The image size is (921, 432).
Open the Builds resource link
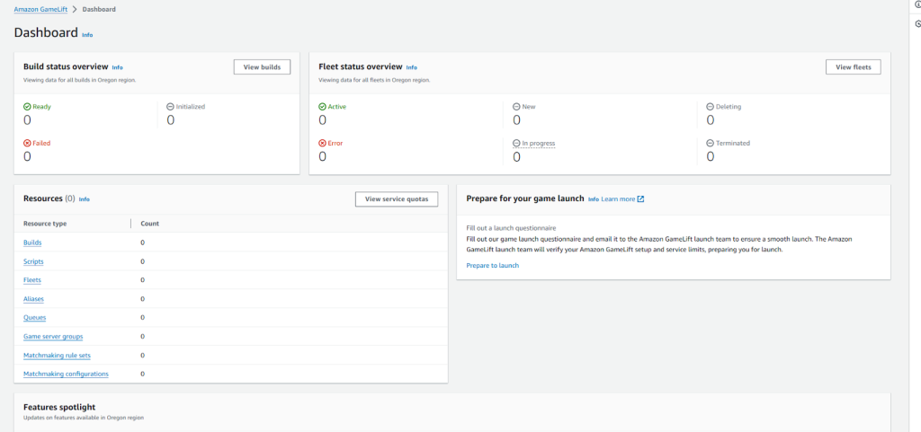(x=32, y=242)
